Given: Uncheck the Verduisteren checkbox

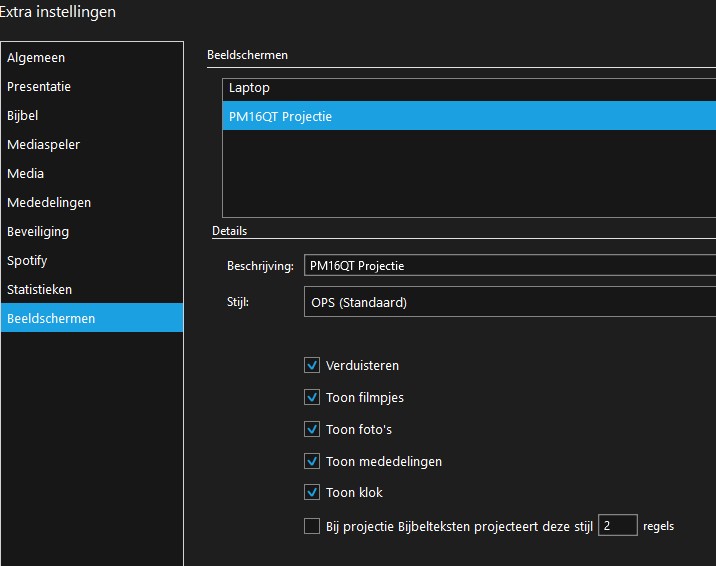Looking at the screenshot, I should [x=312, y=366].
